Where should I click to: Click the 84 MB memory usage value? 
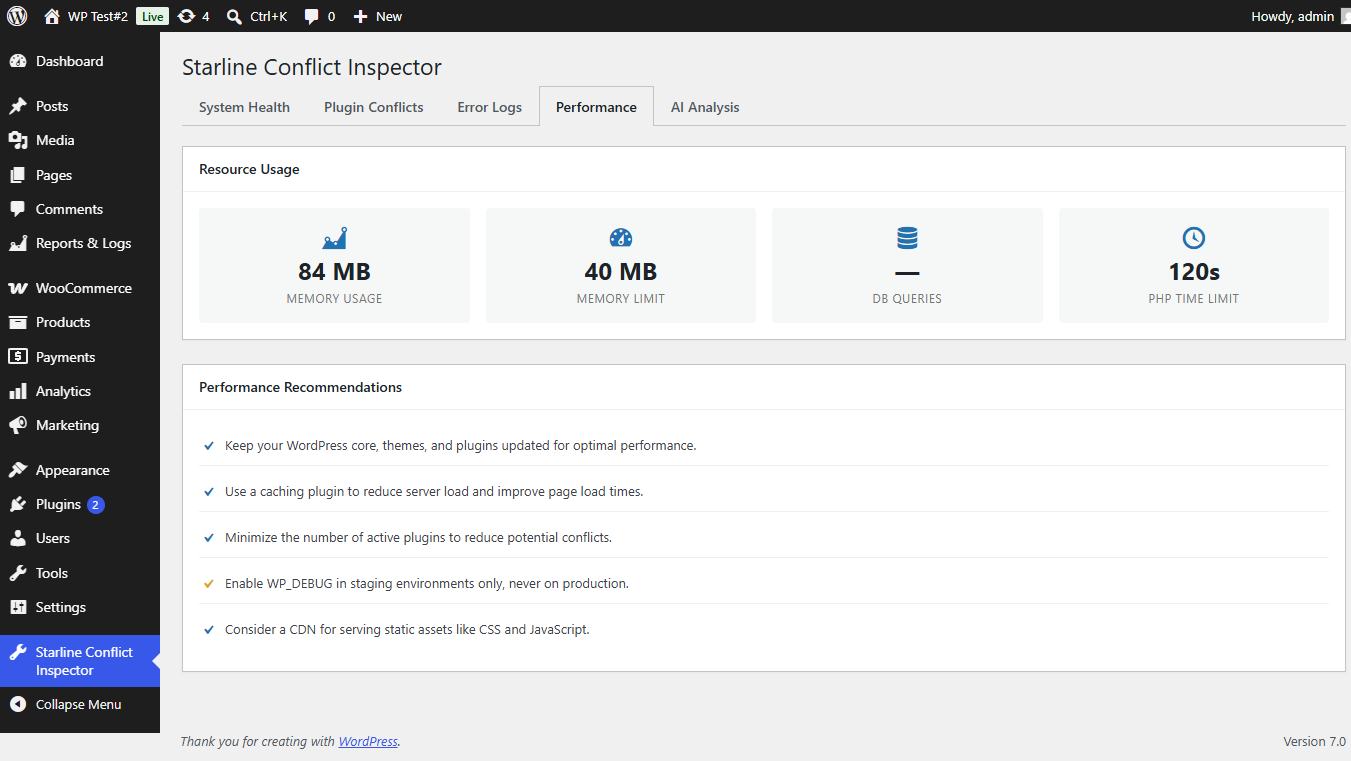click(334, 271)
